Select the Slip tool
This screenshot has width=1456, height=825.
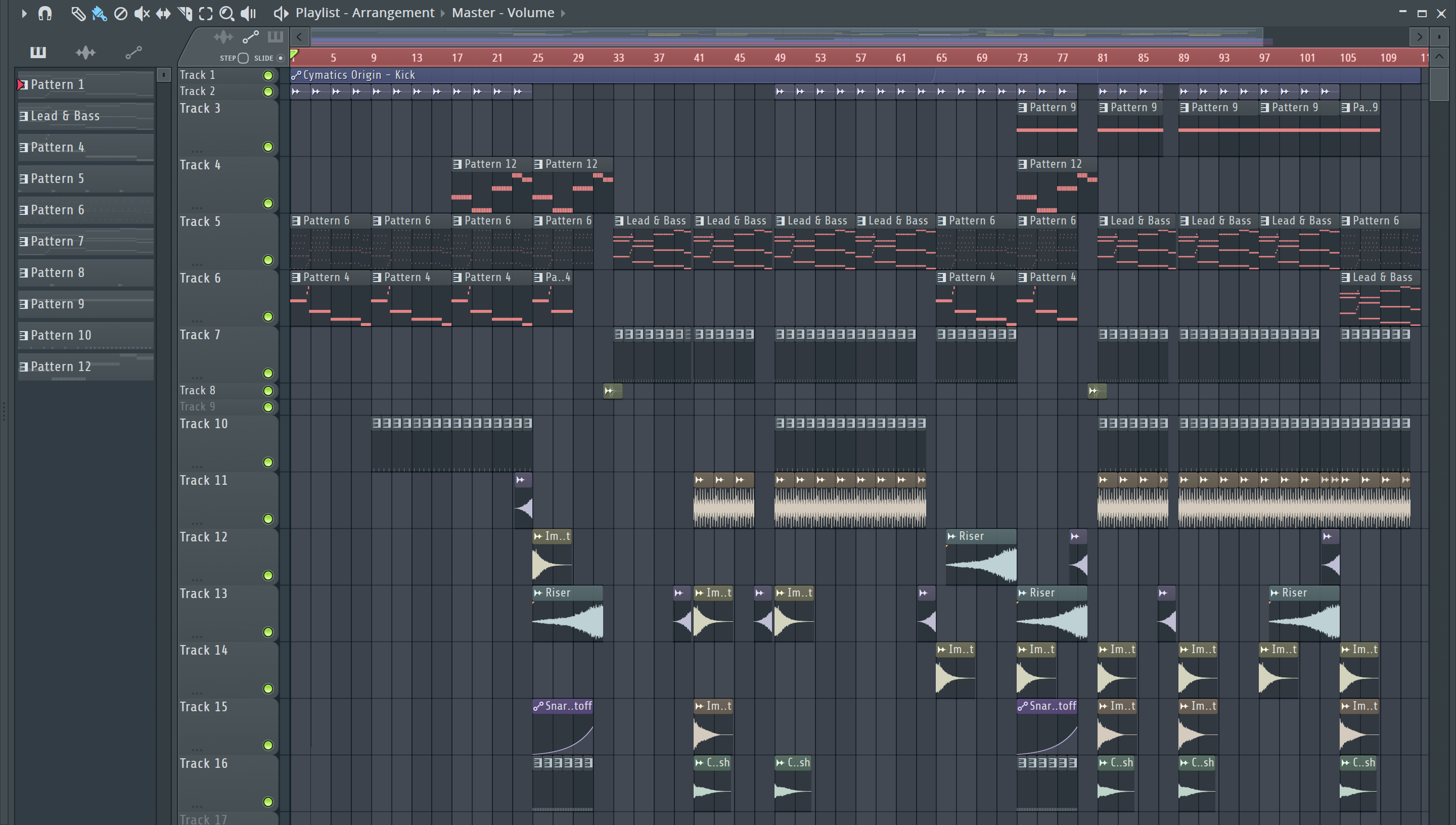pos(163,13)
